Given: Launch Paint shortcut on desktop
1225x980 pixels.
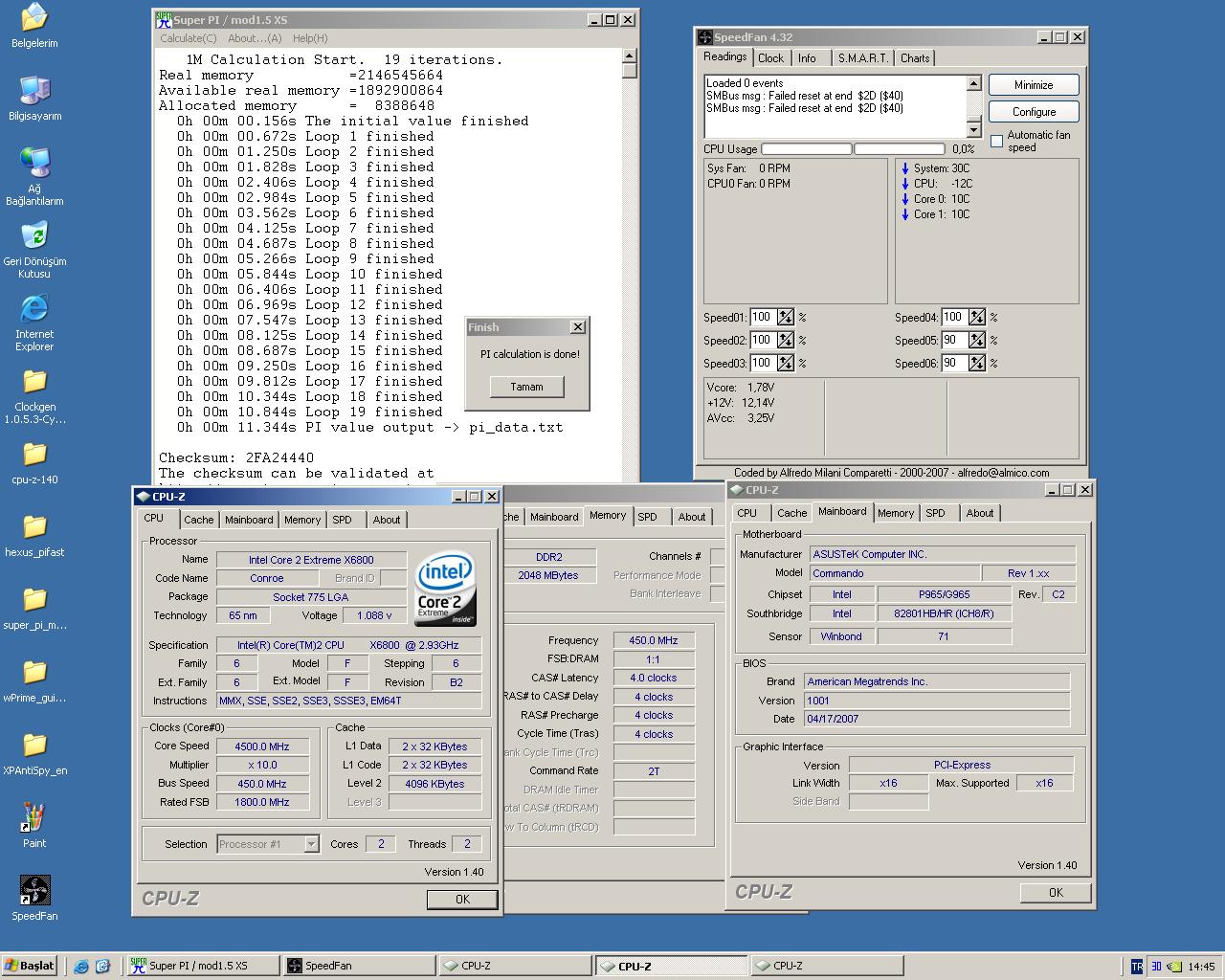Looking at the screenshot, I should click(34, 826).
